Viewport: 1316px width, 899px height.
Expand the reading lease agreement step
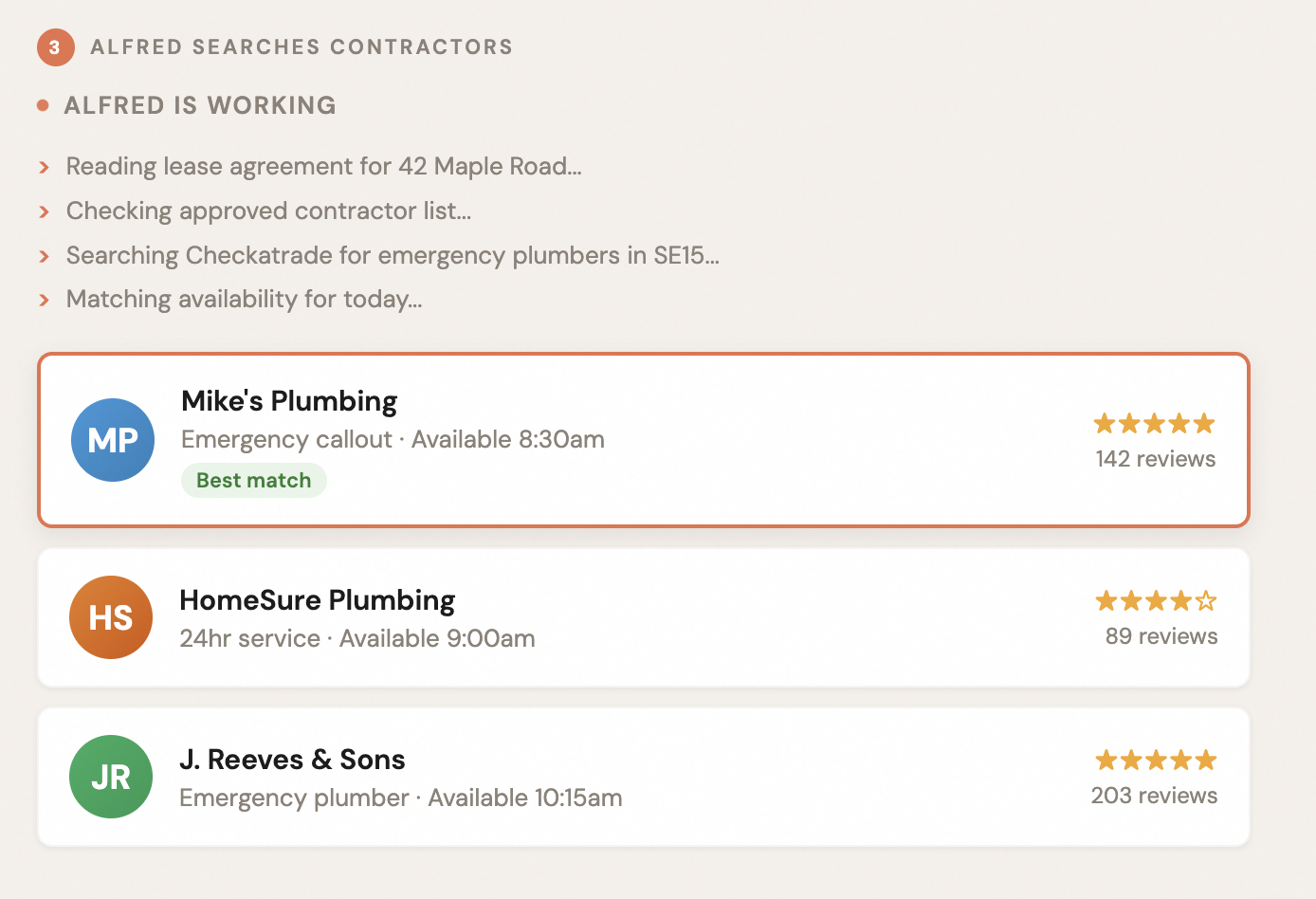point(44,168)
